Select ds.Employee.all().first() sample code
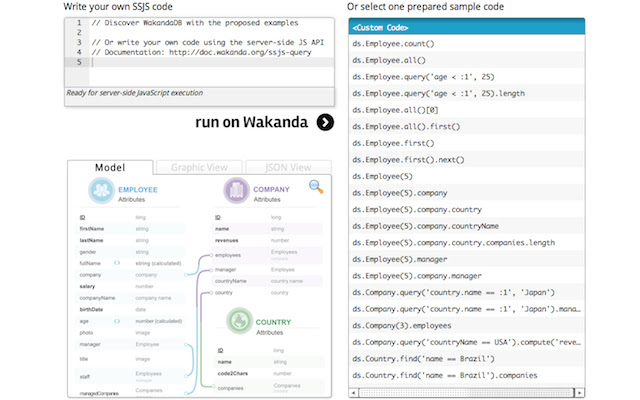This screenshot has height=400, width=640. (467, 127)
